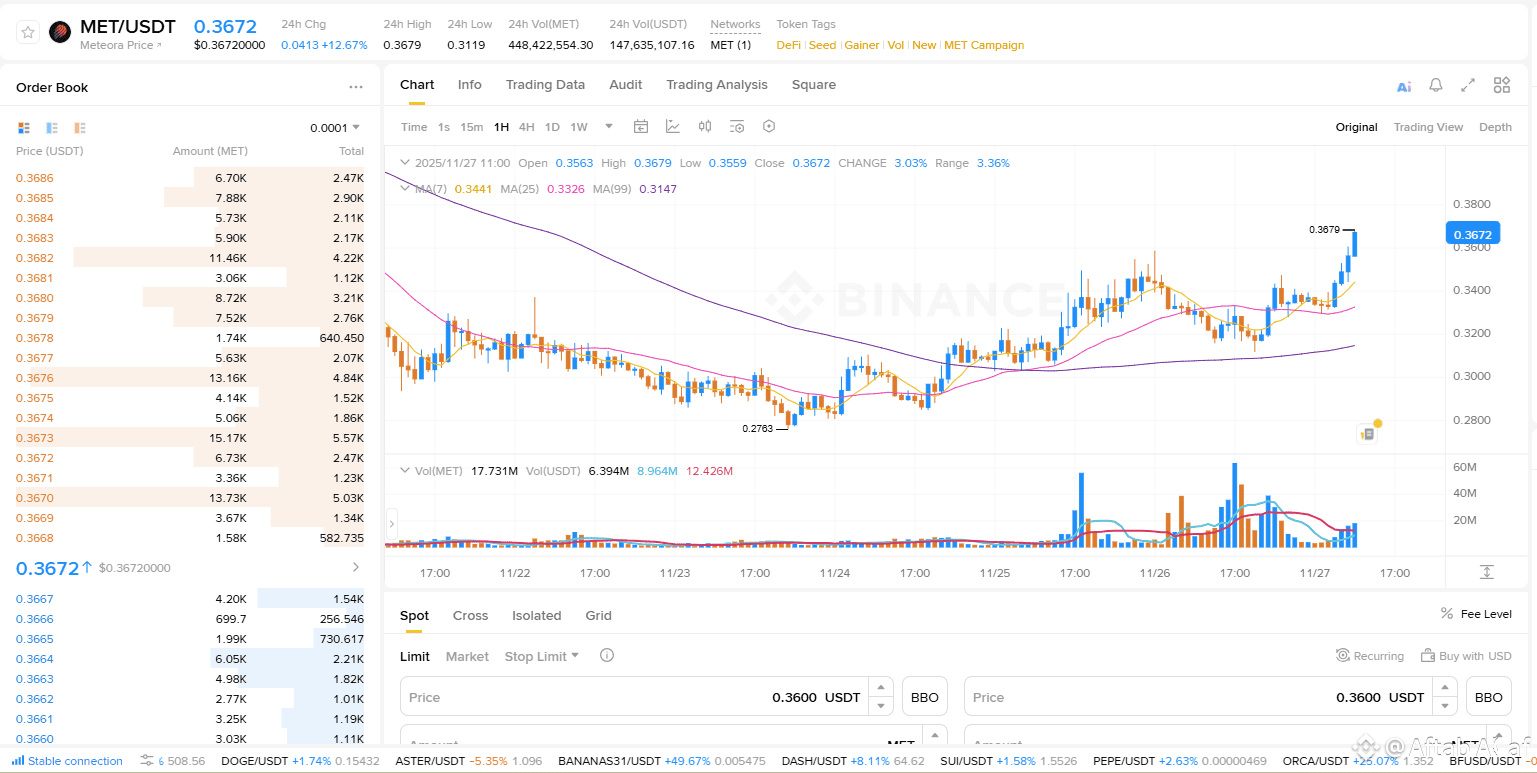Open the Grid trading tab
The image size is (1537, 773).
[599, 615]
